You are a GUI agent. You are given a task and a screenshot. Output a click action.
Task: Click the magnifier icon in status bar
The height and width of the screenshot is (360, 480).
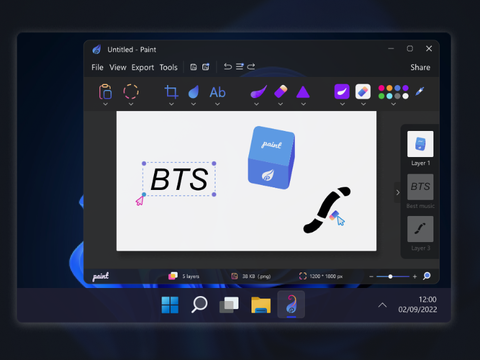[x=427, y=276]
